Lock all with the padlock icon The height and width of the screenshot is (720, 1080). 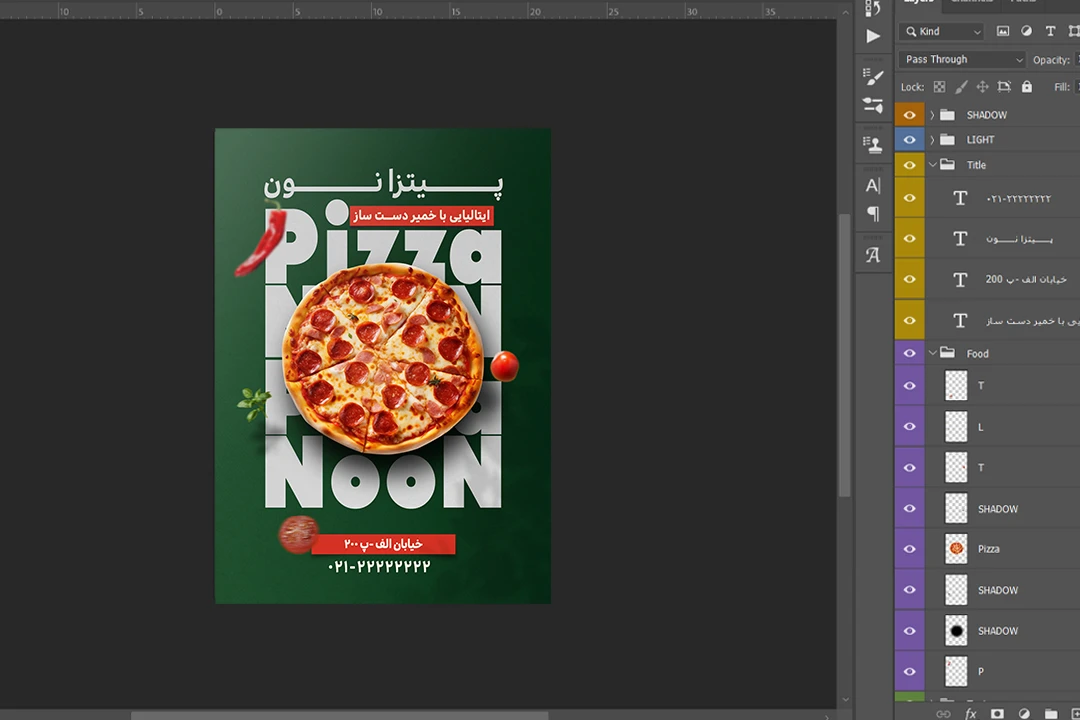pyautogui.click(x=1026, y=87)
